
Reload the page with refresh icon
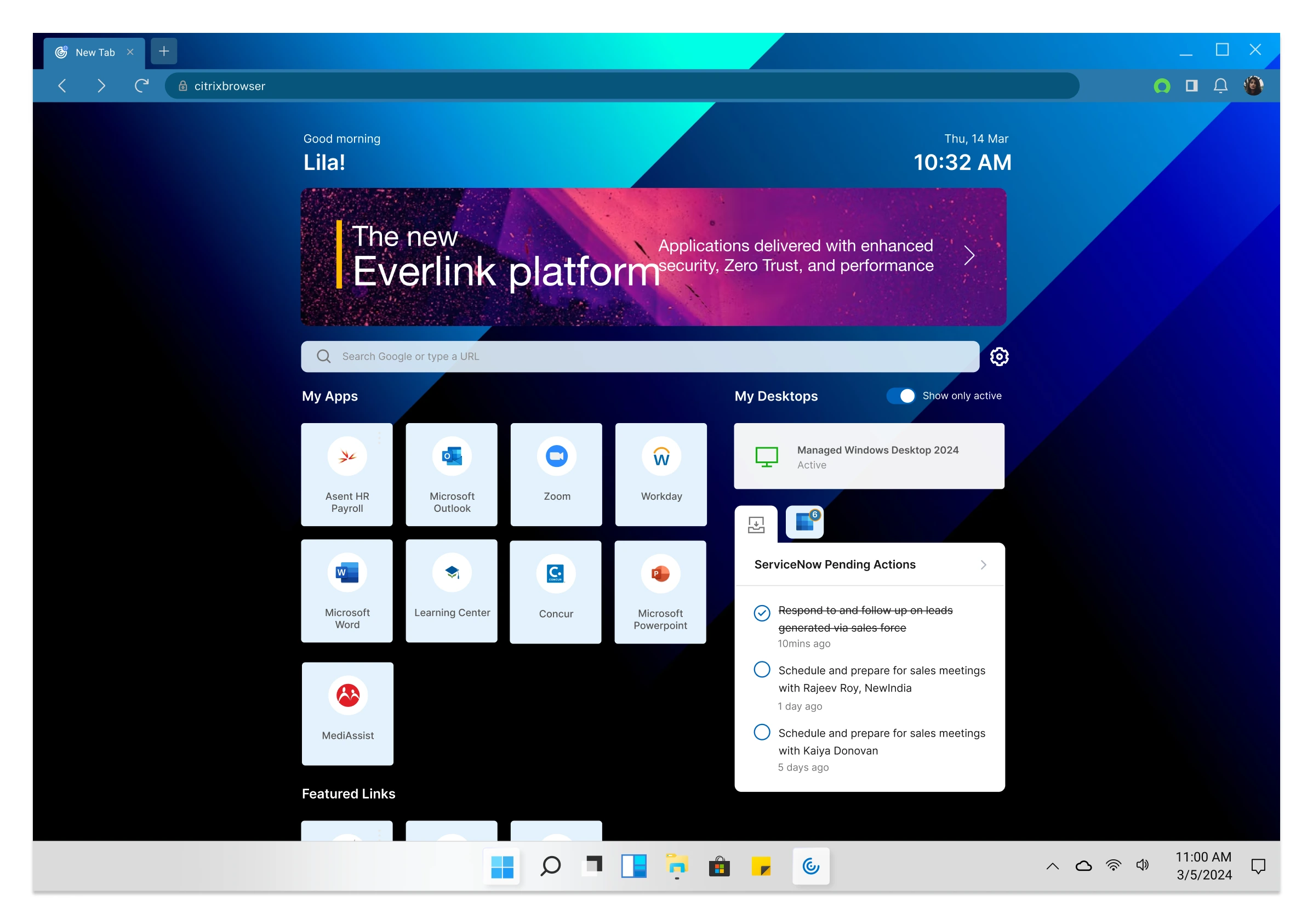click(141, 85)
